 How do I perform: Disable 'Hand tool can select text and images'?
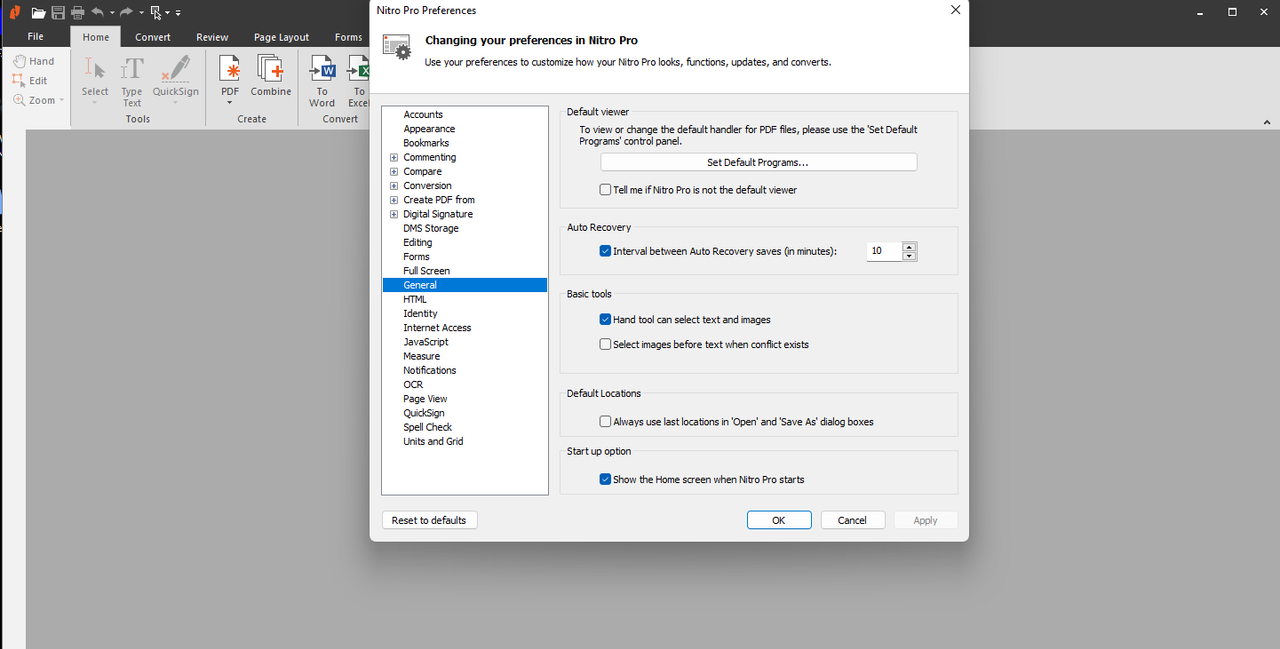pos(605,320)
